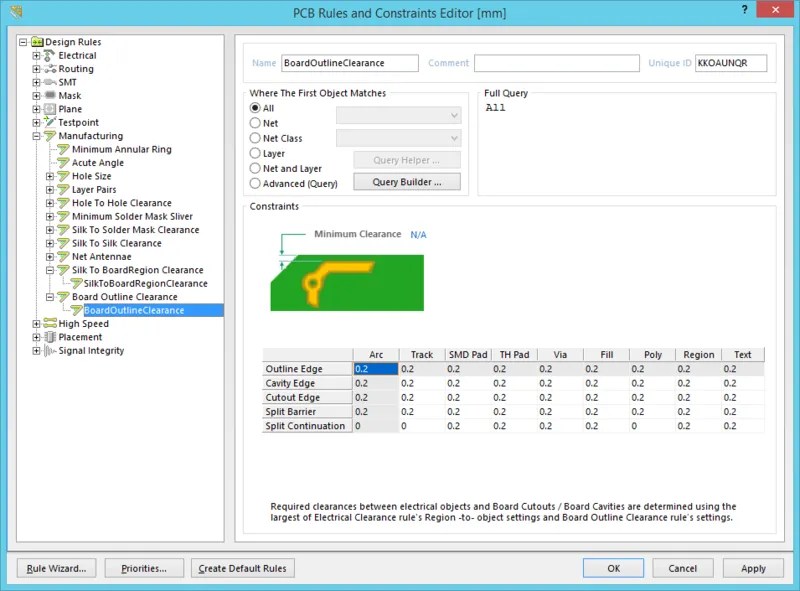Click the Cavity Edge row header

[x=307, y=383]
